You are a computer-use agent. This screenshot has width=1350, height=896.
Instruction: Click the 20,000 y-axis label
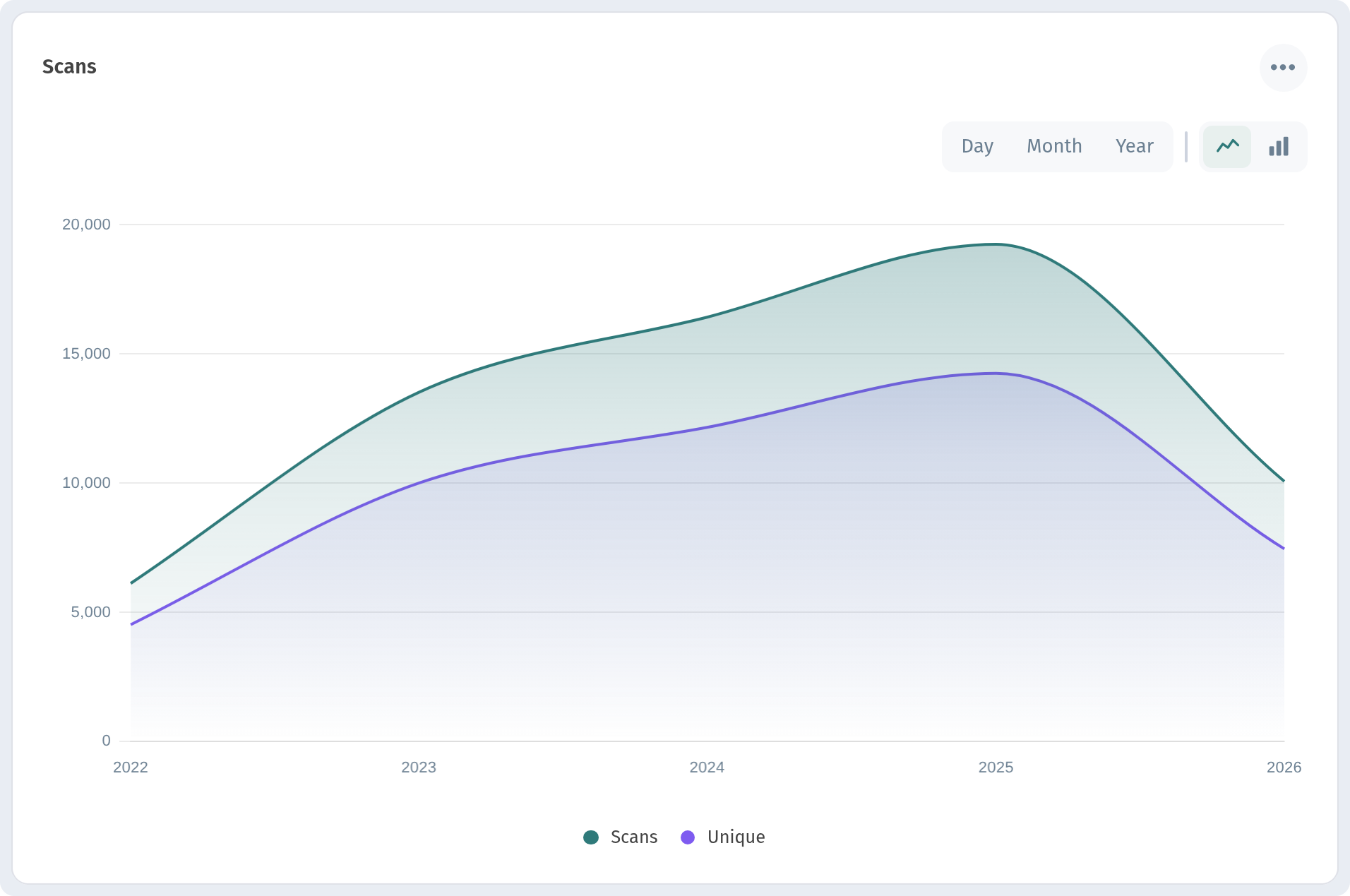86,225
